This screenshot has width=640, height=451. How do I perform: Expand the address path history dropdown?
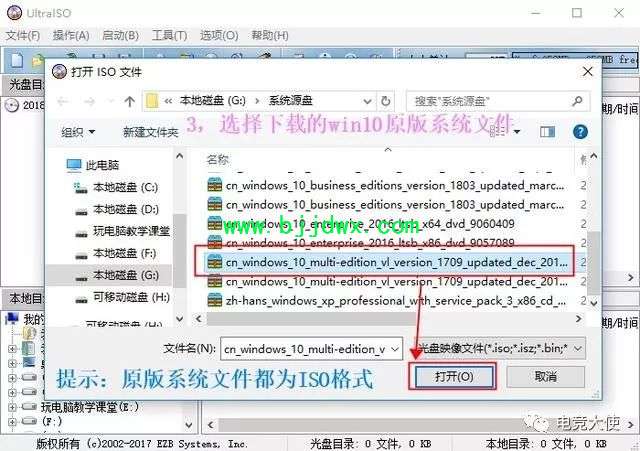coord(367,101)
